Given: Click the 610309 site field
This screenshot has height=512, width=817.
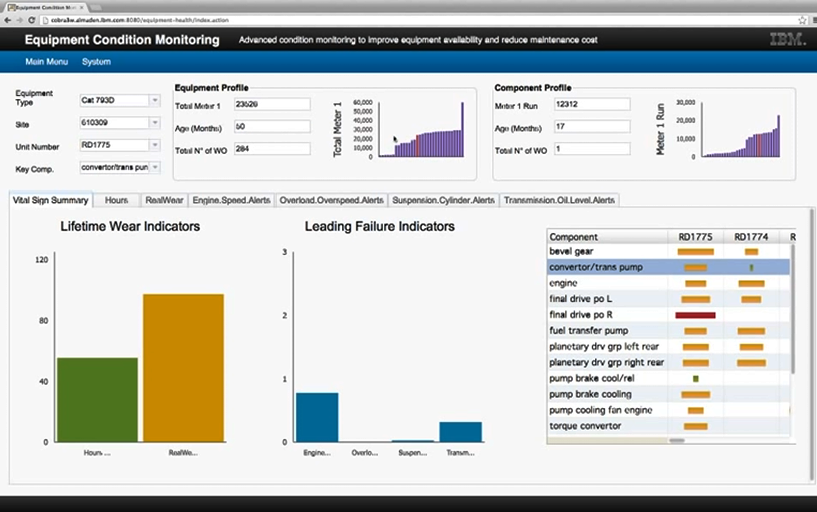Looking at the screenshot, I should coord(115,122).
